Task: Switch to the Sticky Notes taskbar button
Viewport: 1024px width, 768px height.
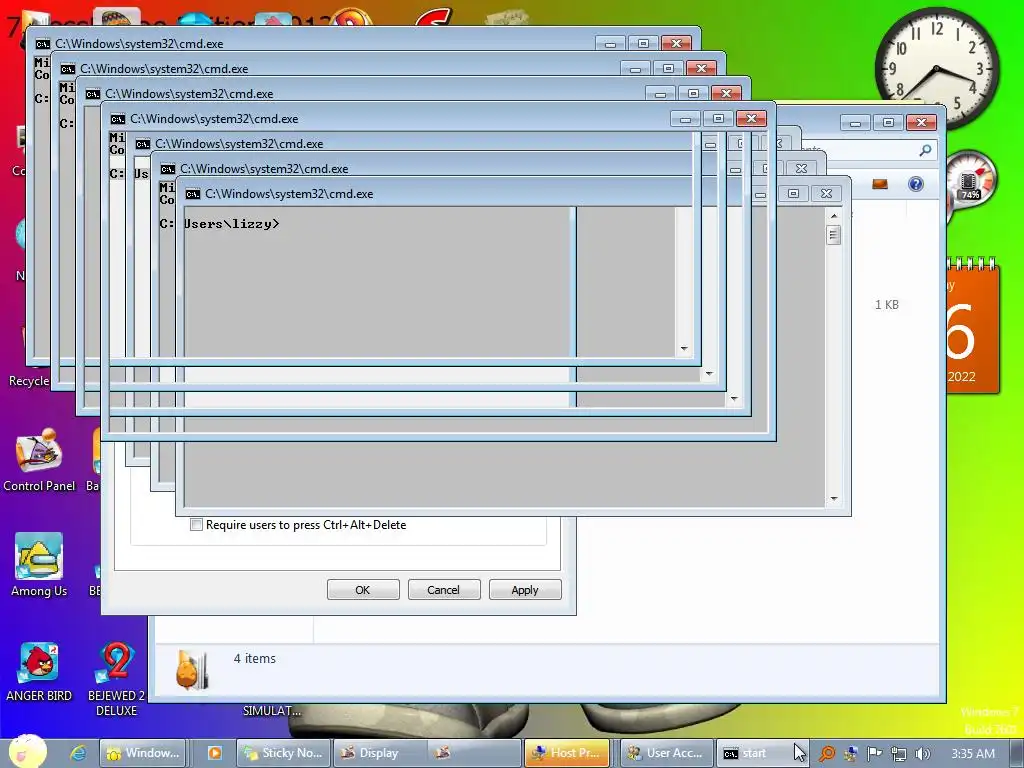Action: [x=283, y=753]
